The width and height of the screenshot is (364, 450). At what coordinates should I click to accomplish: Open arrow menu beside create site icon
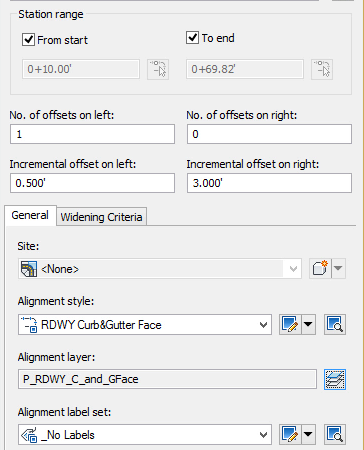click(338, 268)
